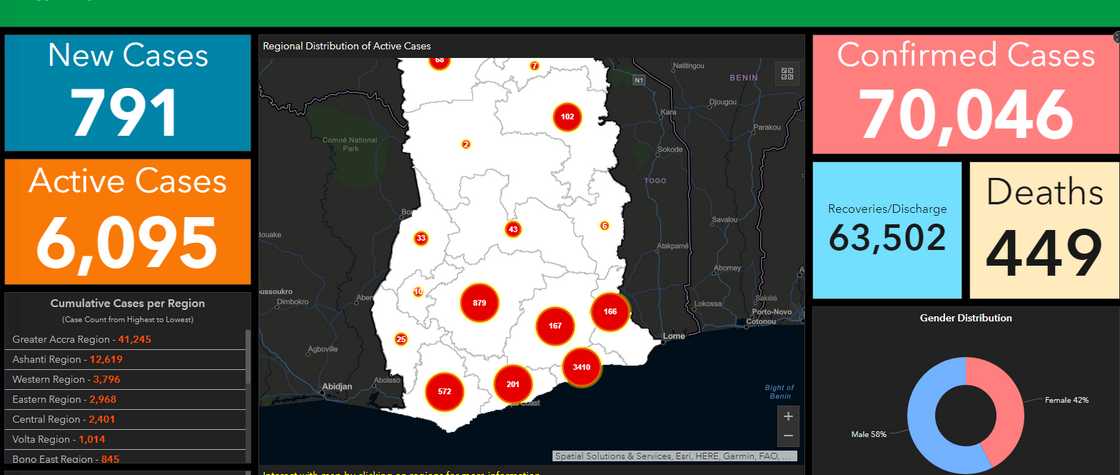
Task: Click the 572 cases cluster marker
Action: [444, 392]
